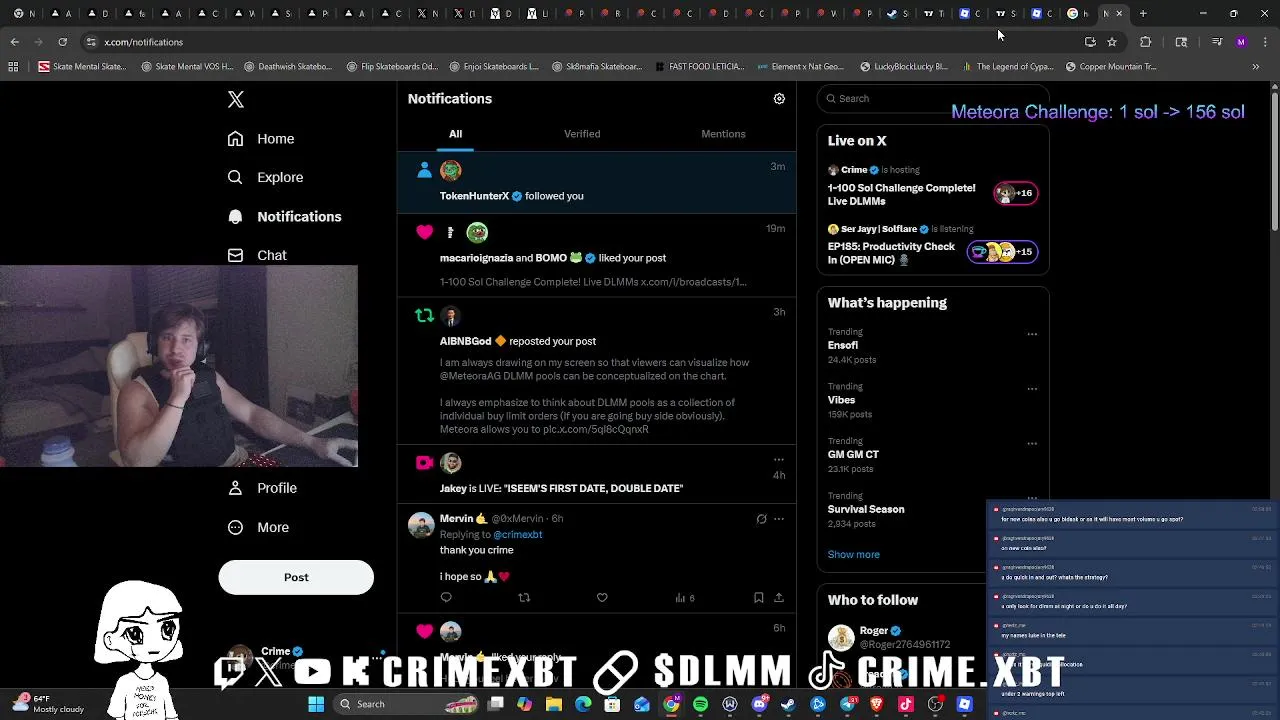Viewport: 1280px width, 720px height.
Task: Select the All notifications tab
Action: (455, 134)
